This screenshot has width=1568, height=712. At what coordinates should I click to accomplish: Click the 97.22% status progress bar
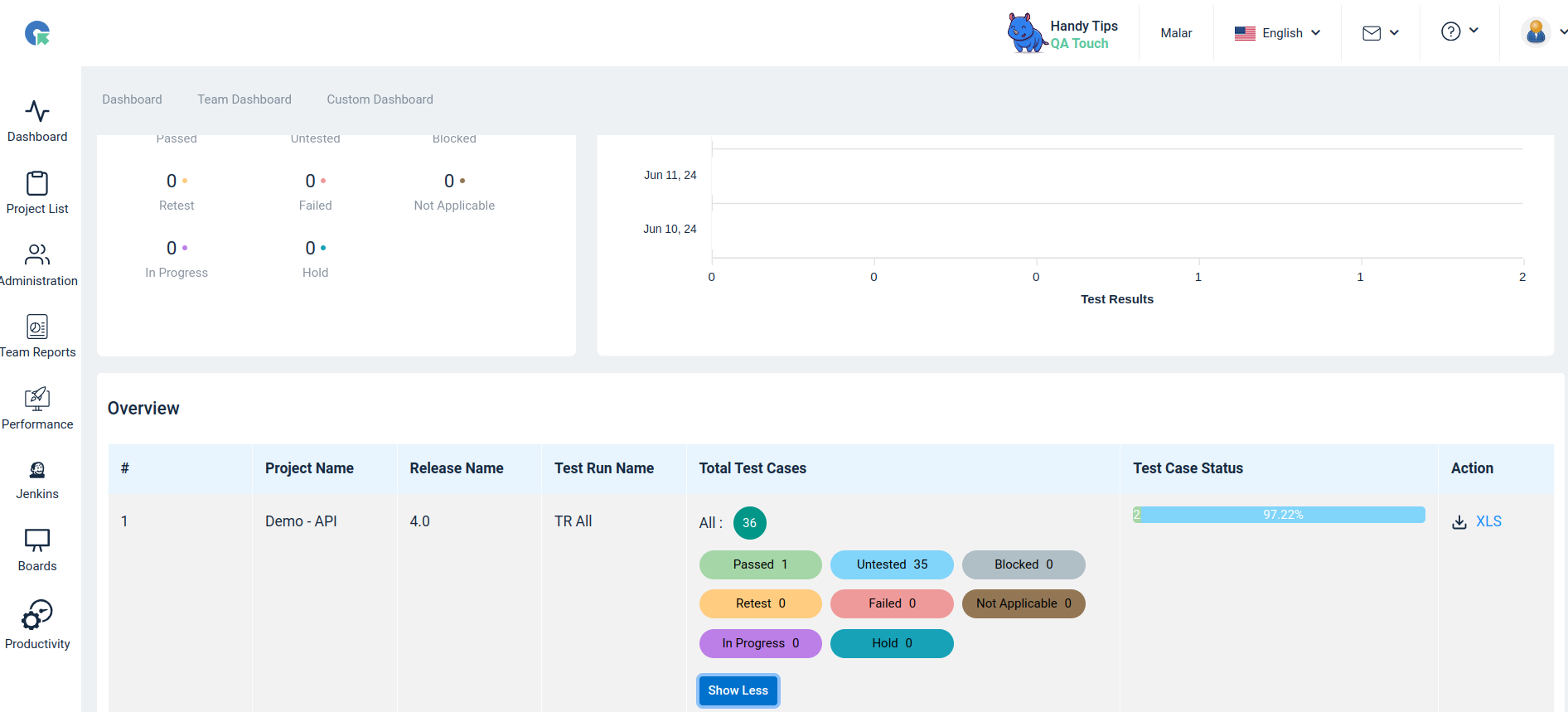pyautogui.click(x=1279, y=515)
